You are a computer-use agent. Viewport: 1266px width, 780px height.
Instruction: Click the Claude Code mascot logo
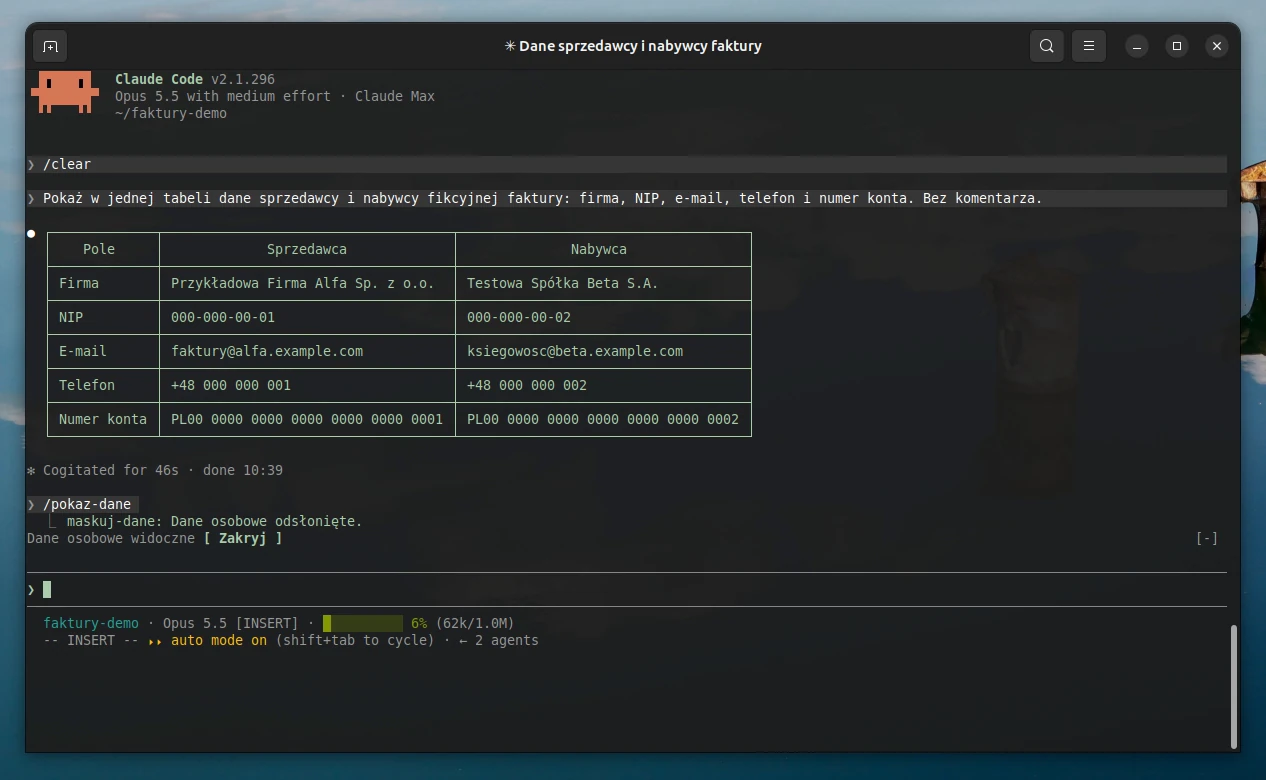point(65,92)
